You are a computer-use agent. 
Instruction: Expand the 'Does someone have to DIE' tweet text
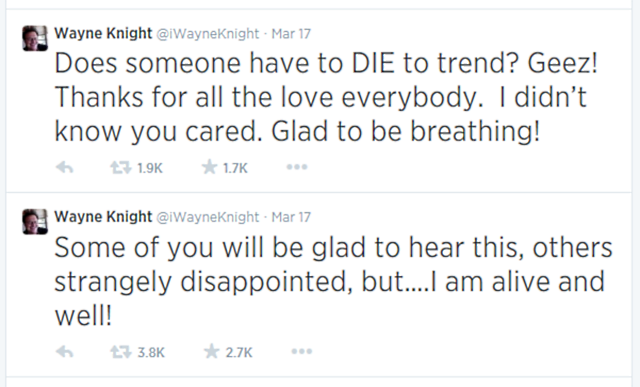326,97
